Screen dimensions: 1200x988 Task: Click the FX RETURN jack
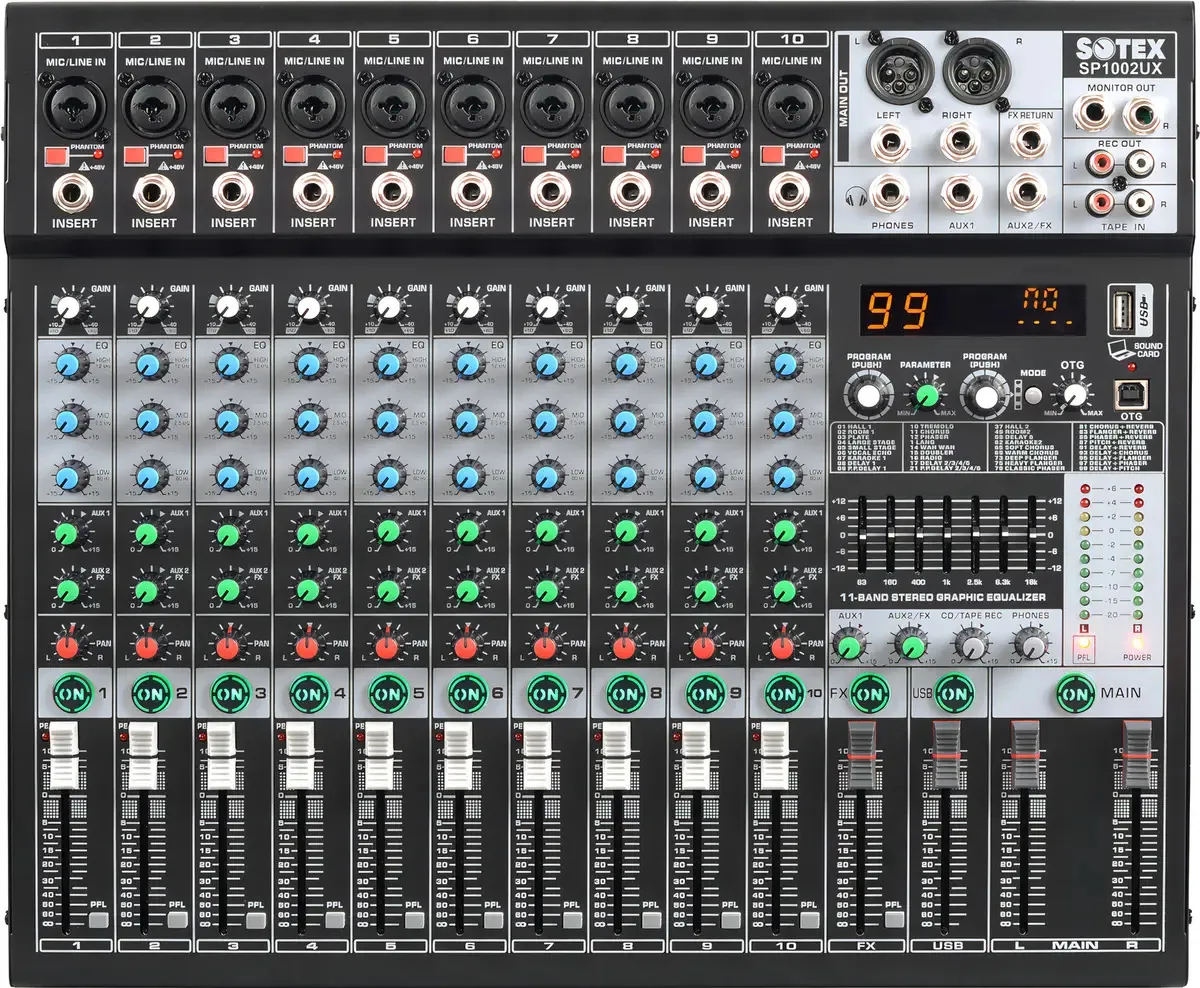pos(1027,143)
